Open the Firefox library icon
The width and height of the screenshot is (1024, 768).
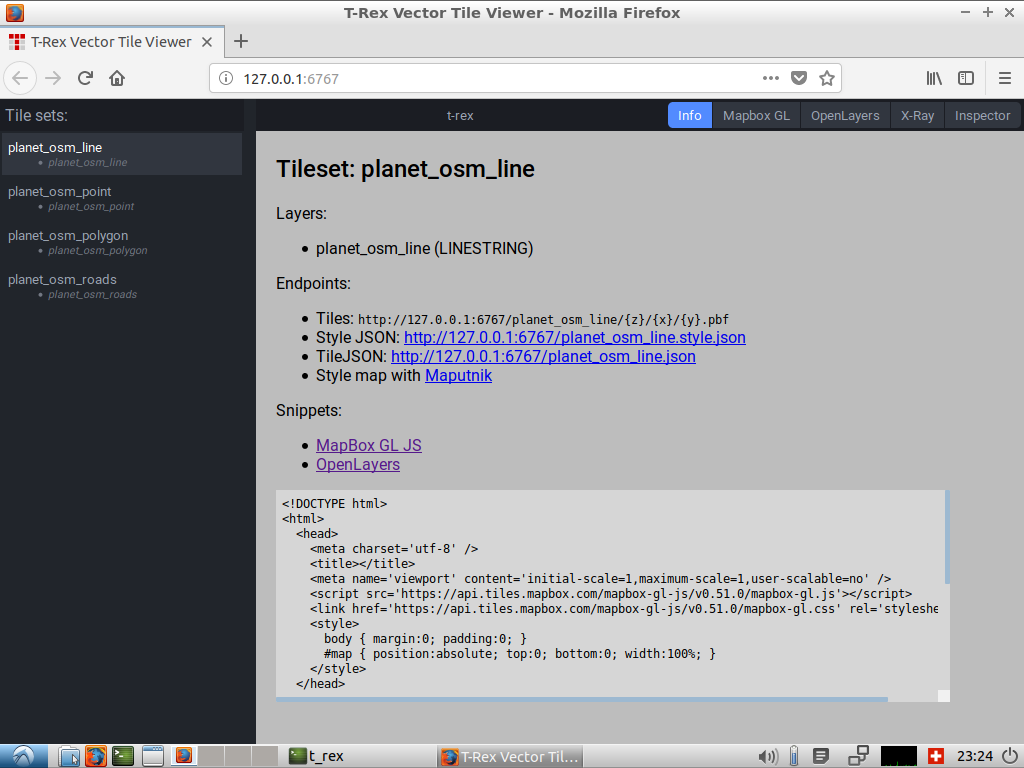pyautogui.click(x=934, y=78)
